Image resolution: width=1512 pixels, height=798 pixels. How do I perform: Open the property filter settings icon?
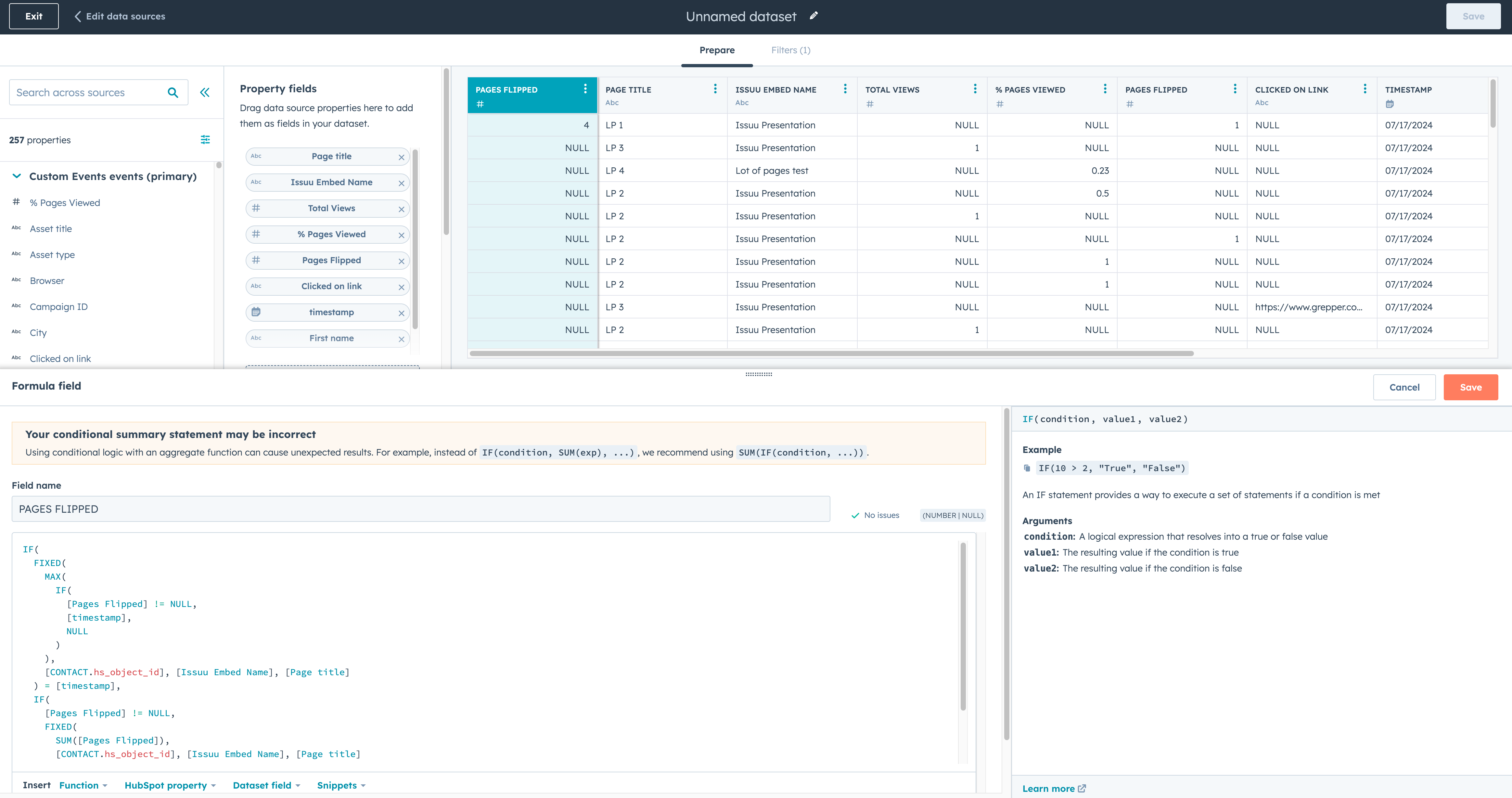(x=205, y=140)
